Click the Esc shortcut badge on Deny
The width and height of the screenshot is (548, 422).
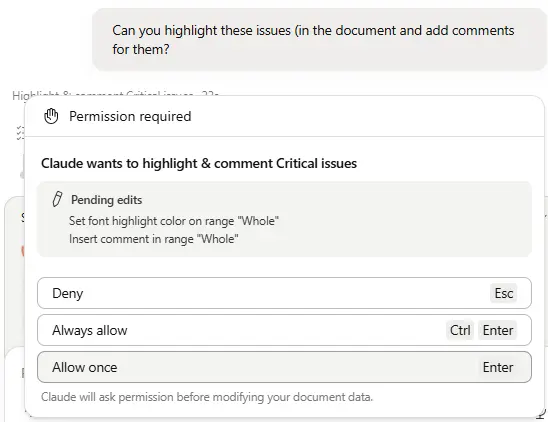[503, 293]
